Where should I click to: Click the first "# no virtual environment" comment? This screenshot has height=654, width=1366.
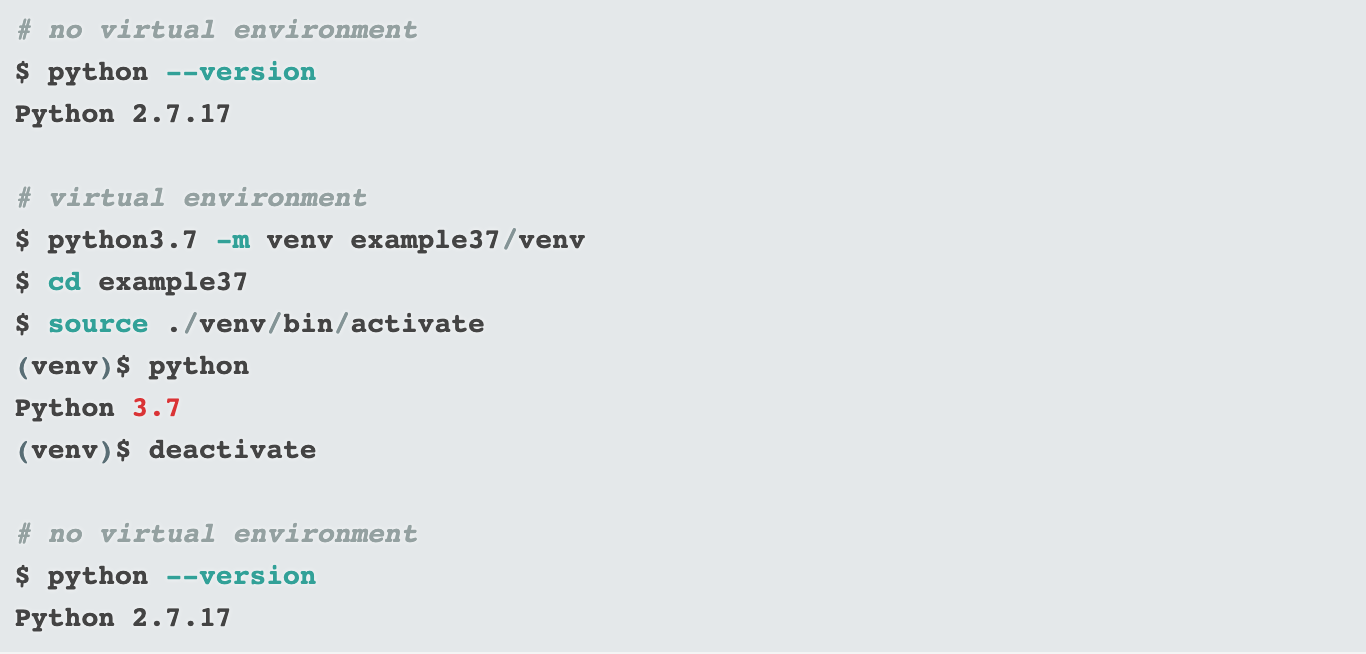click(217, 30)
